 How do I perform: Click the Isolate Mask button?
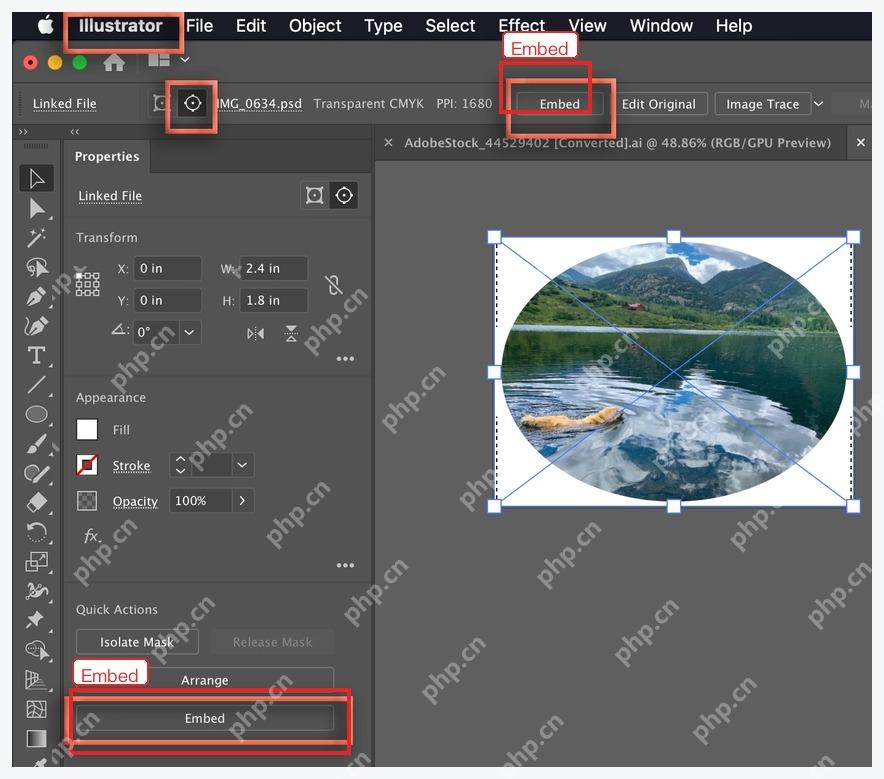(x=137, y=642)
